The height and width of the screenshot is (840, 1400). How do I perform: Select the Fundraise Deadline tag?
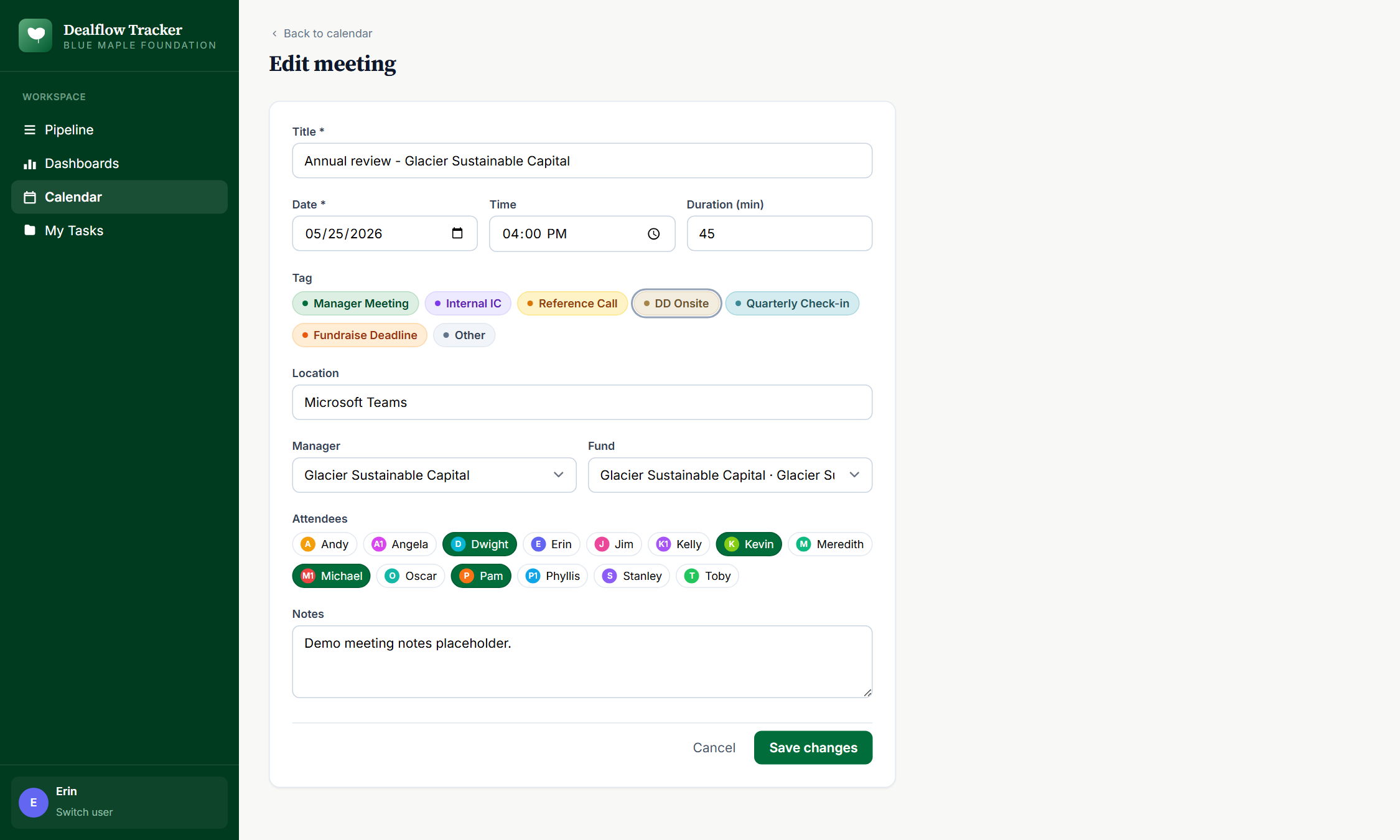point(360,335)
